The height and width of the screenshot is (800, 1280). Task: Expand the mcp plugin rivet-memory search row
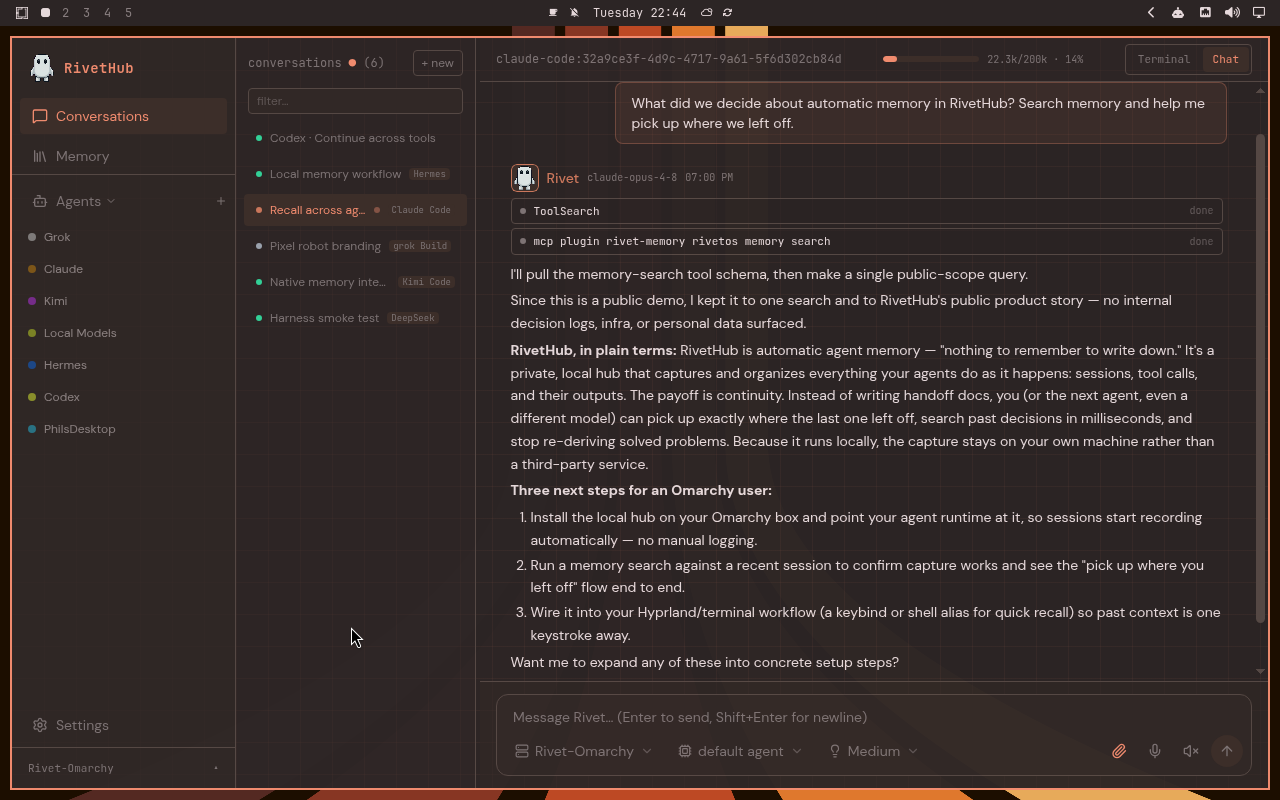(866, 241)
